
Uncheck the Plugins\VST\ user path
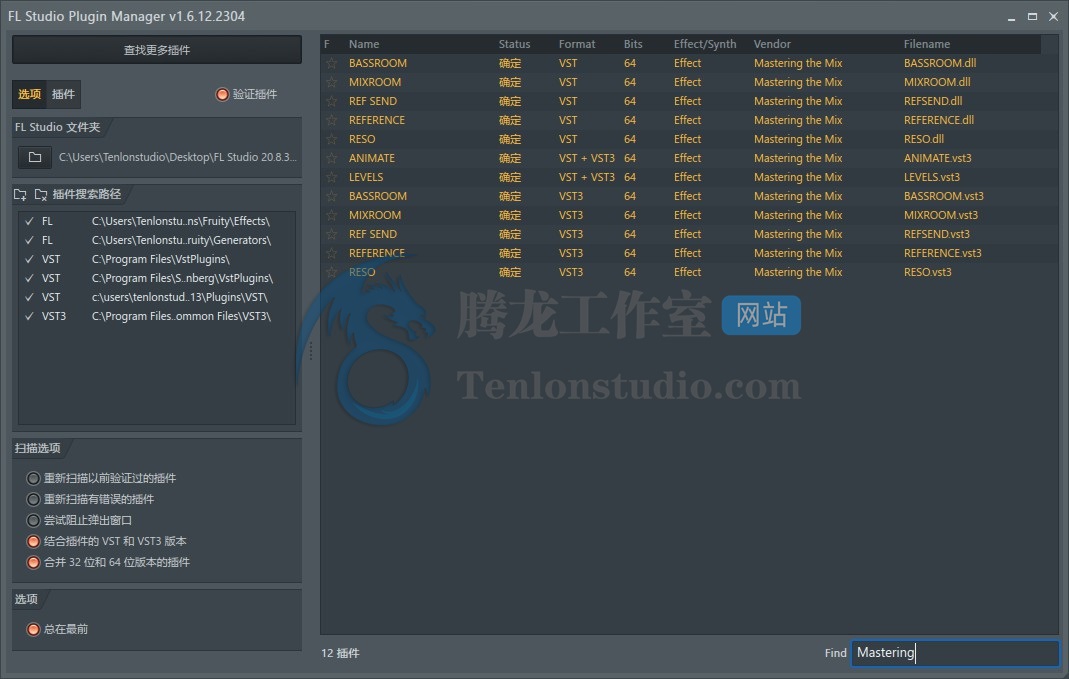point(29,297)
